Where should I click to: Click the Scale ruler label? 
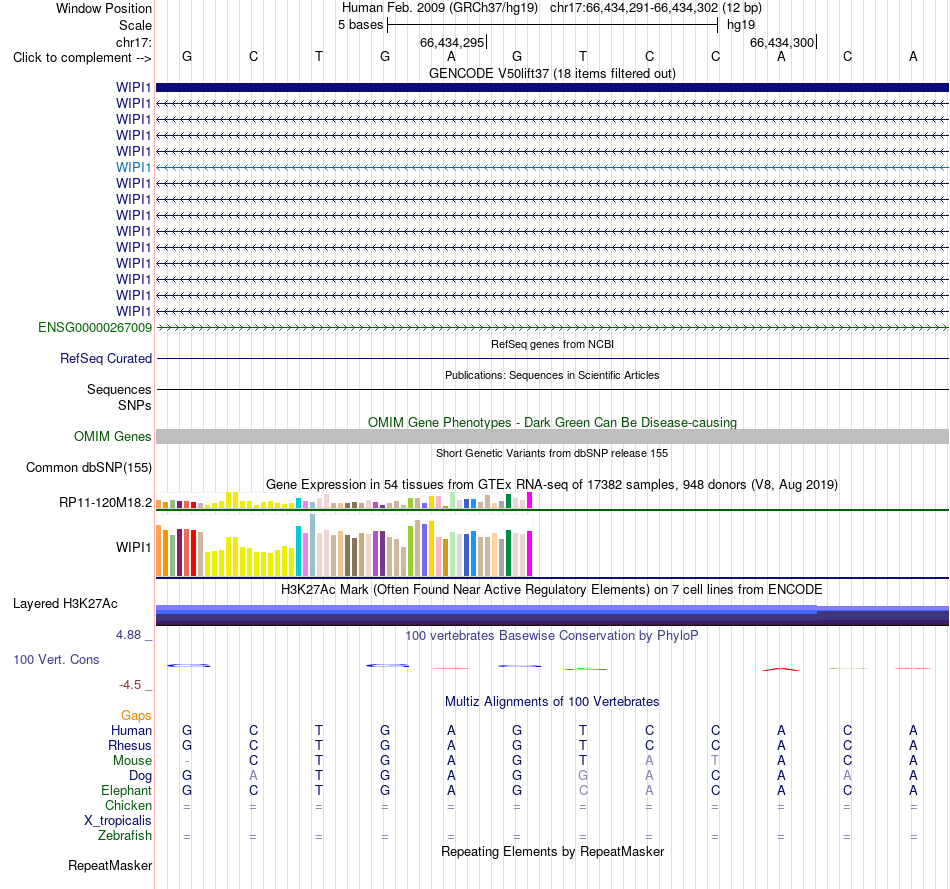pos(135,25)
